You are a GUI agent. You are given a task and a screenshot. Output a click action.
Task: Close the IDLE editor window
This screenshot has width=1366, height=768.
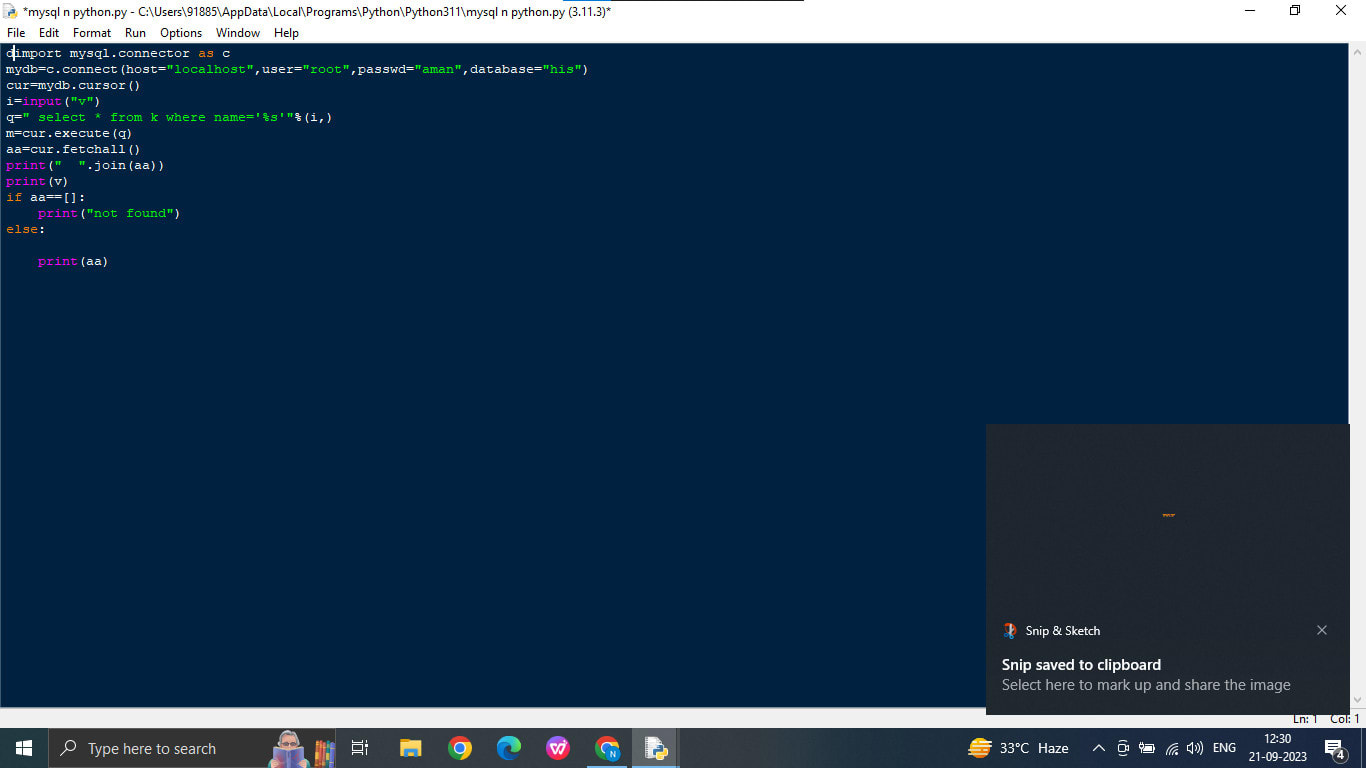point(1342,11)
